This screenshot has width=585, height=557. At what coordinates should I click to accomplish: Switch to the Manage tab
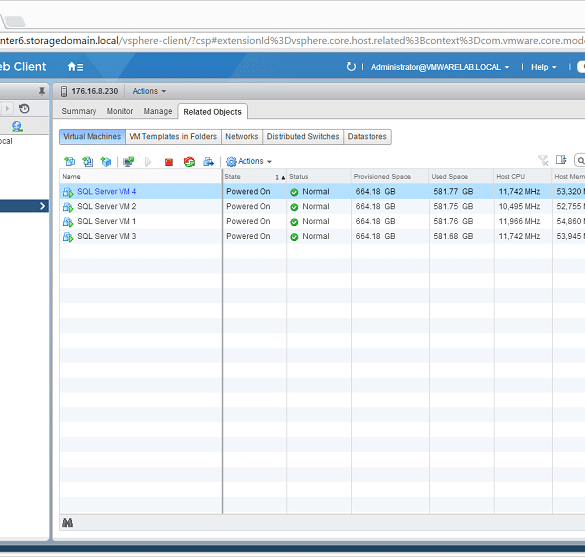(158, 111)
